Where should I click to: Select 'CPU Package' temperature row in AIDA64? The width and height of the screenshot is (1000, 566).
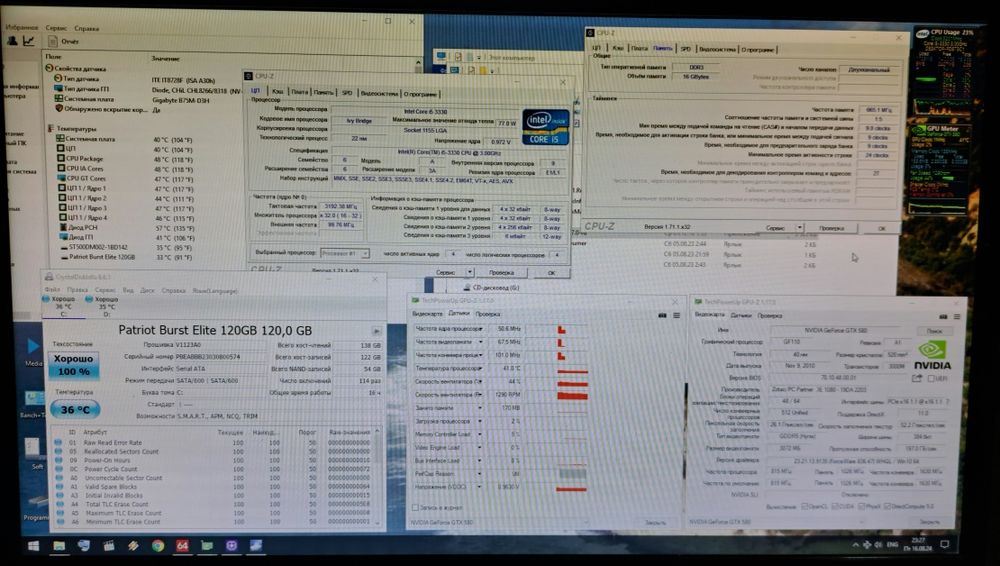[x=124, y=159]
